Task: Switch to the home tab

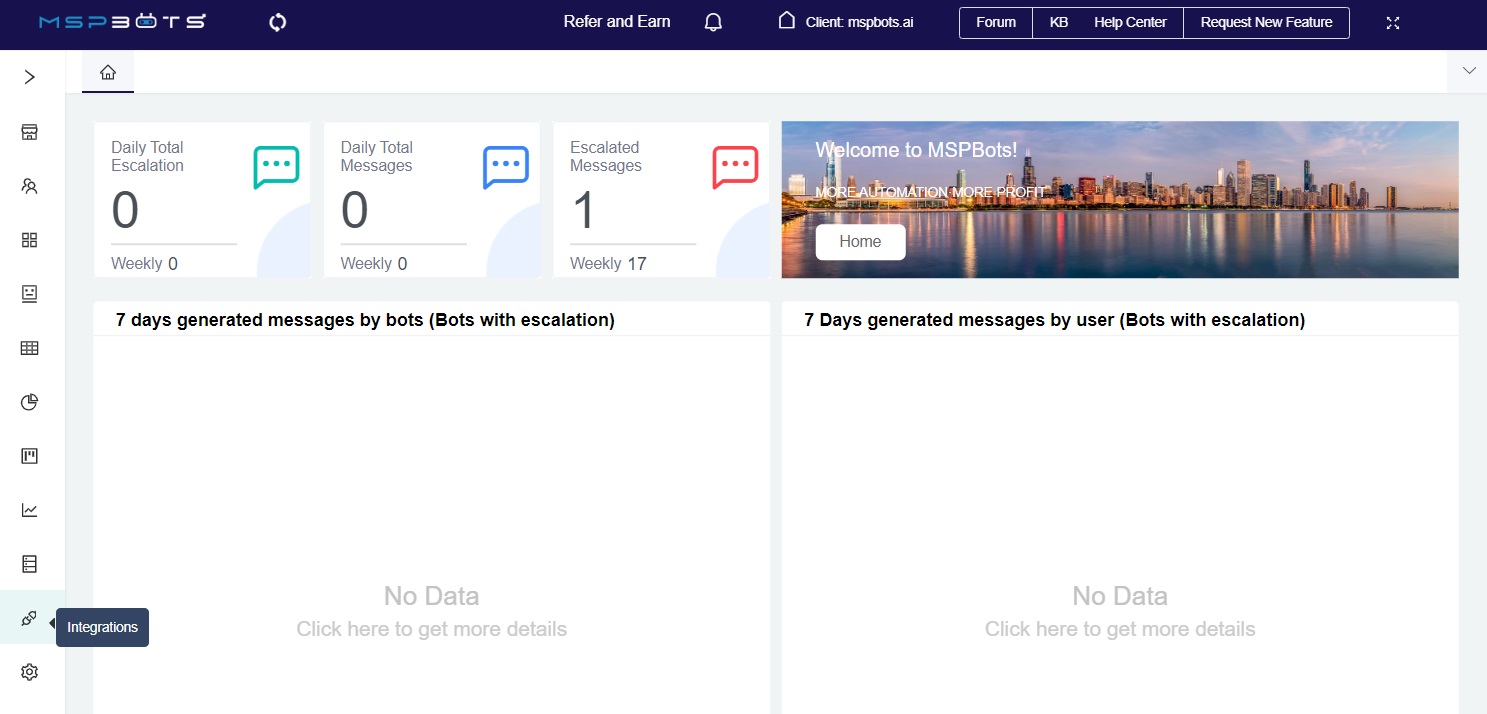Action: coord(107,72)
